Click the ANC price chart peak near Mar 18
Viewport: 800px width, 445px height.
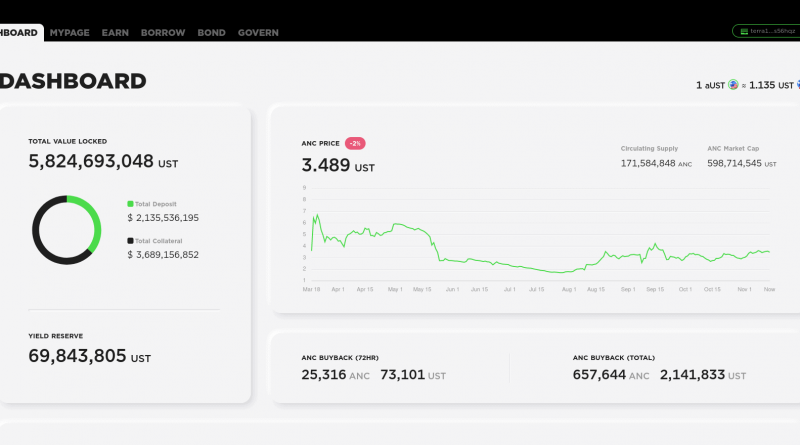pos(316,214)
